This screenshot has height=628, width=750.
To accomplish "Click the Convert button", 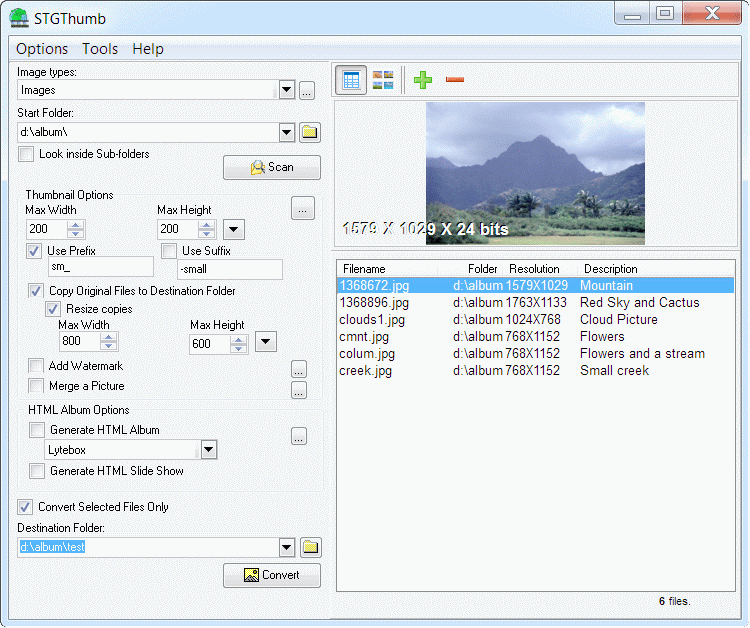I will coord(272,575).
